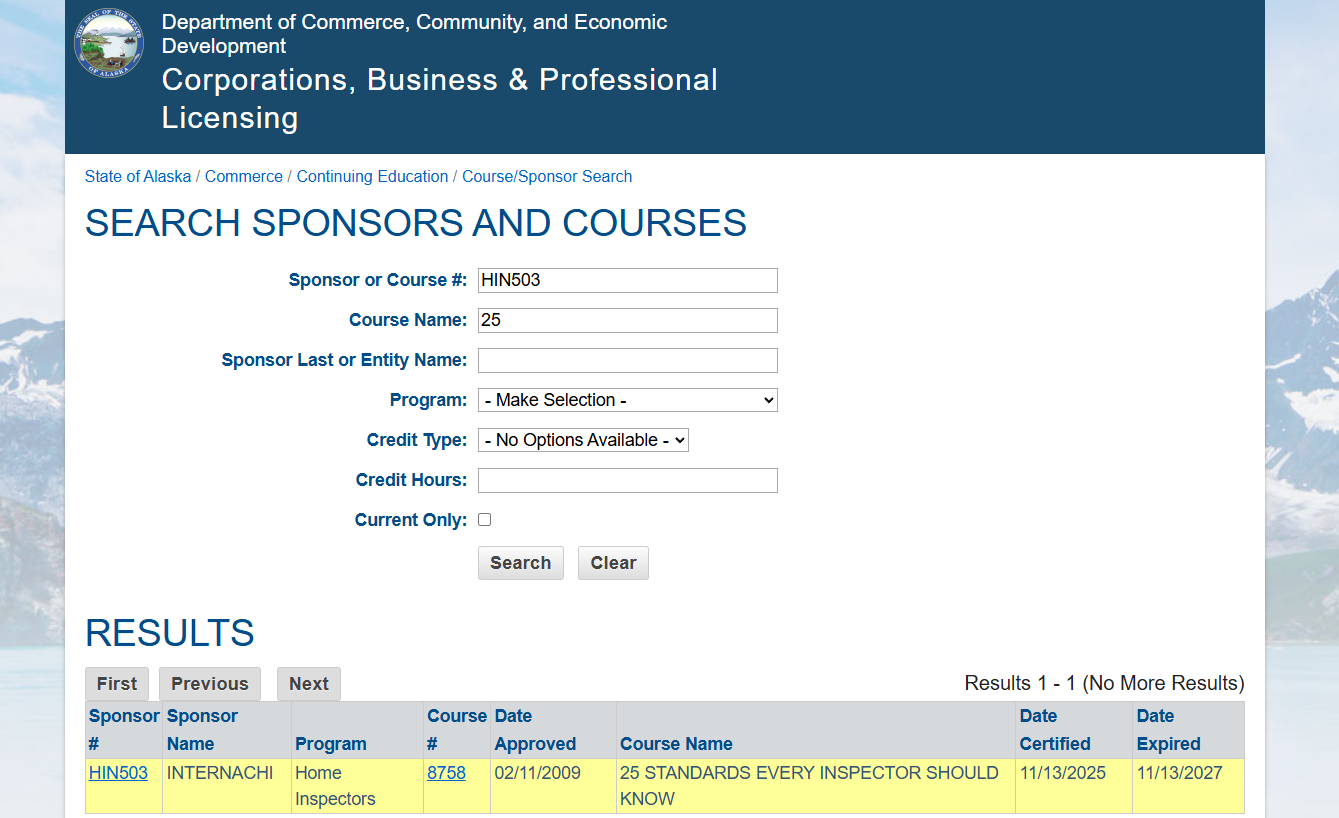Click the Previous results button
Screen dimensions: 1339x818
point(209,684)
